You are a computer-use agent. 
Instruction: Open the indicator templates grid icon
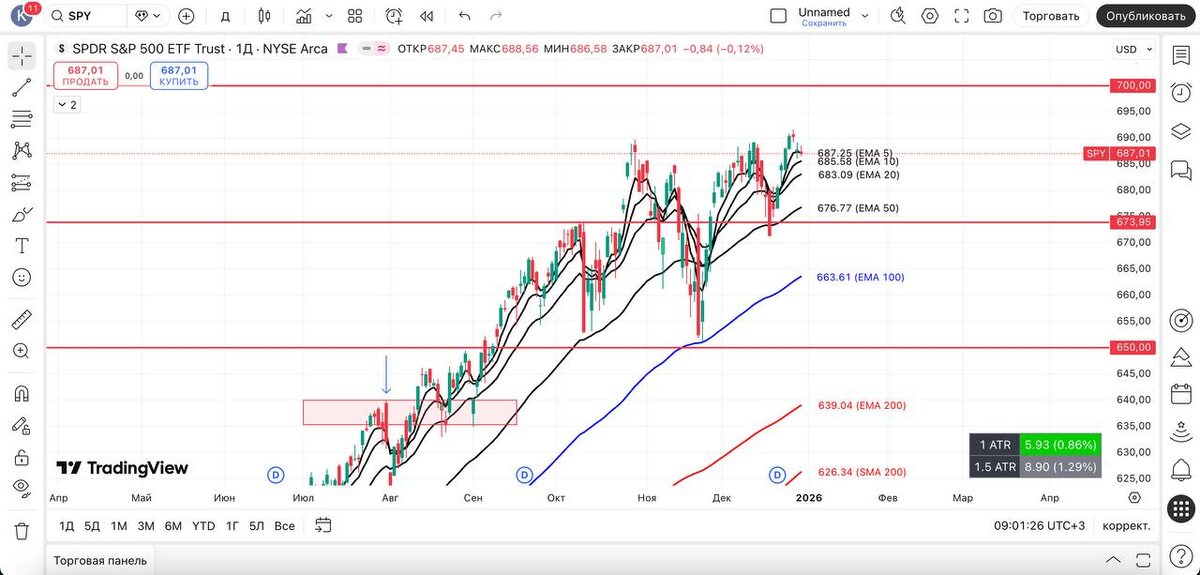(x=355, y=16)
